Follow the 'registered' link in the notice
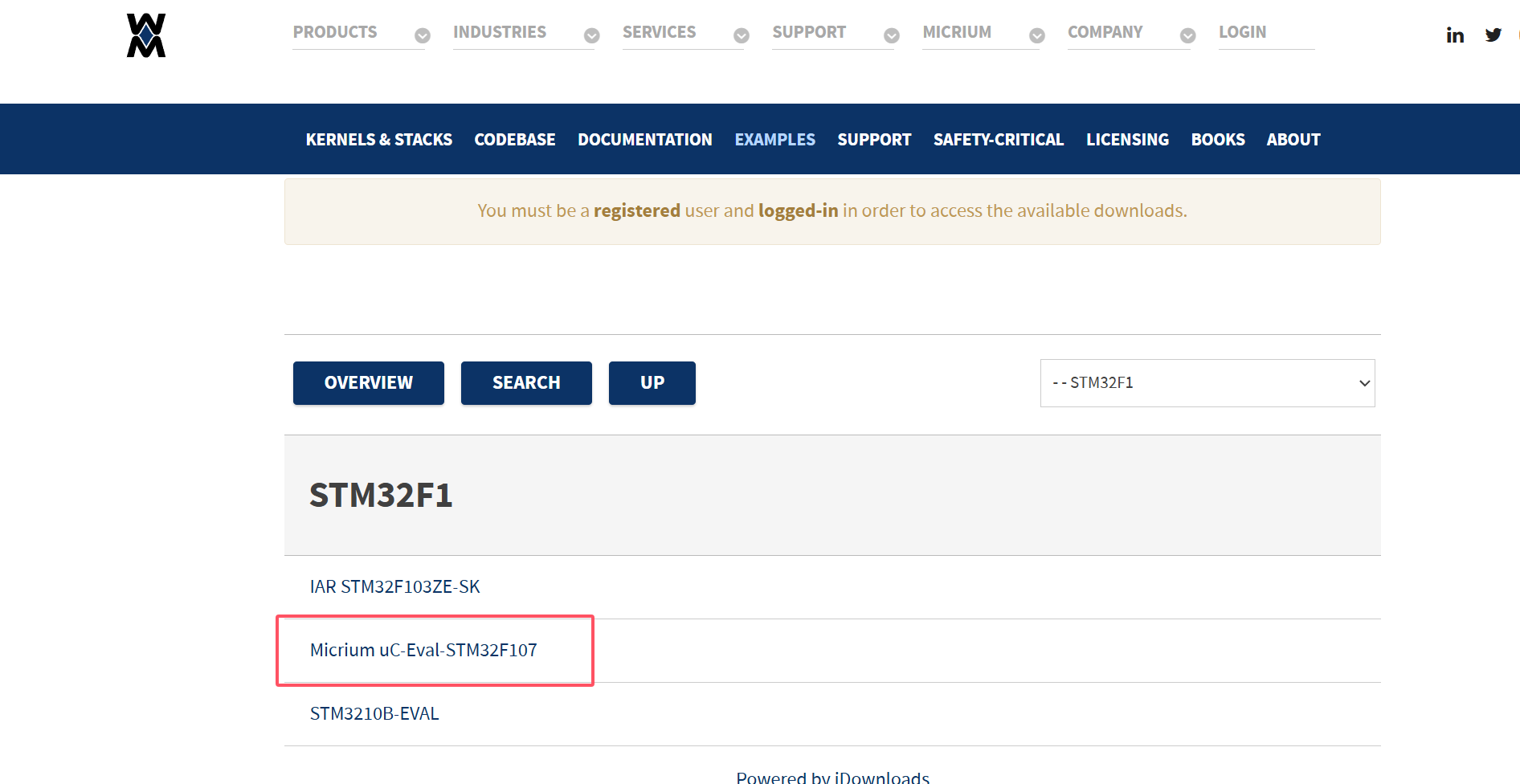This screenshot has height=784, width=1520. point(637,210)
